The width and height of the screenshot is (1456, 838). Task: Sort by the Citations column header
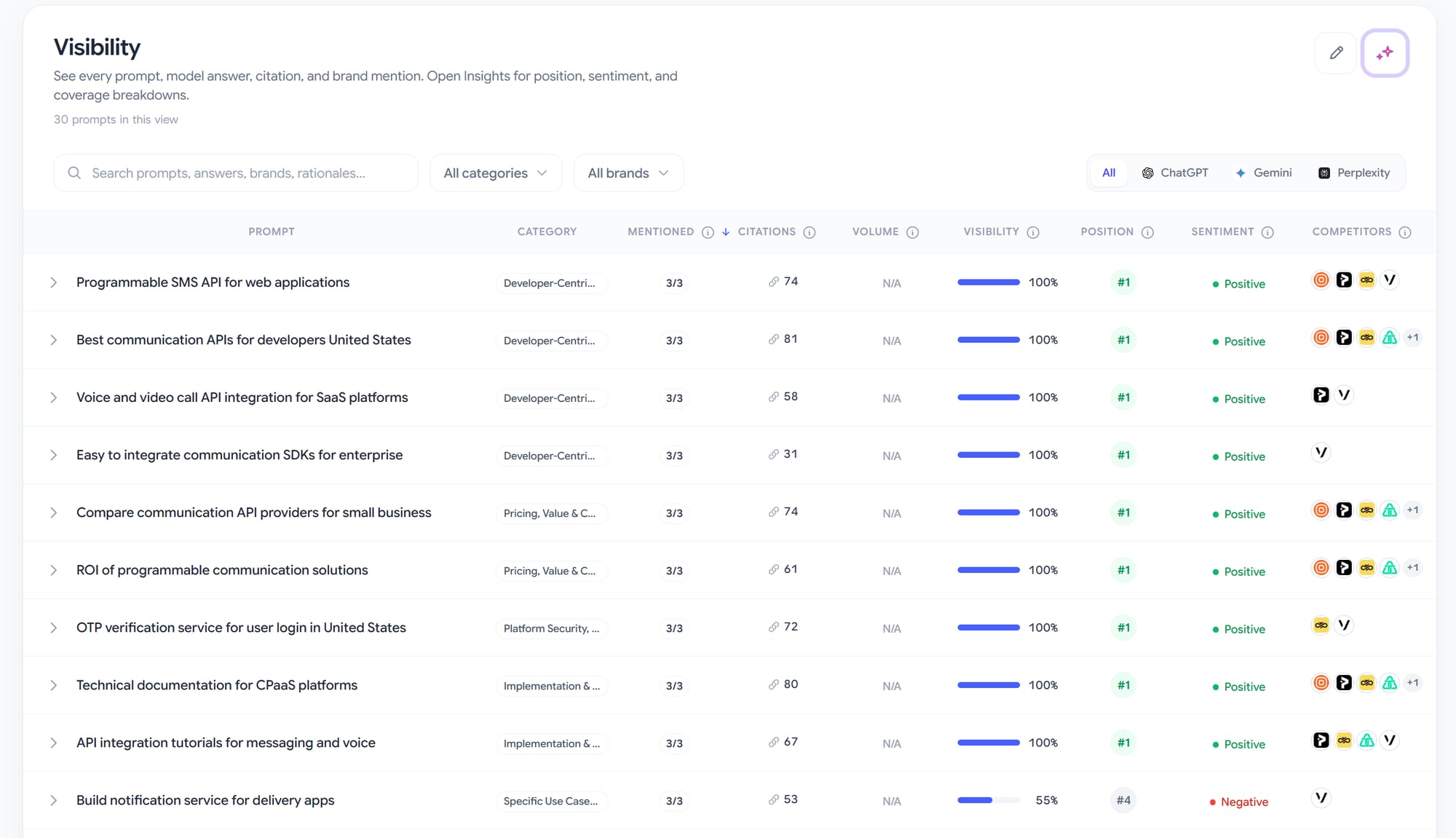[x=767, y=232]
